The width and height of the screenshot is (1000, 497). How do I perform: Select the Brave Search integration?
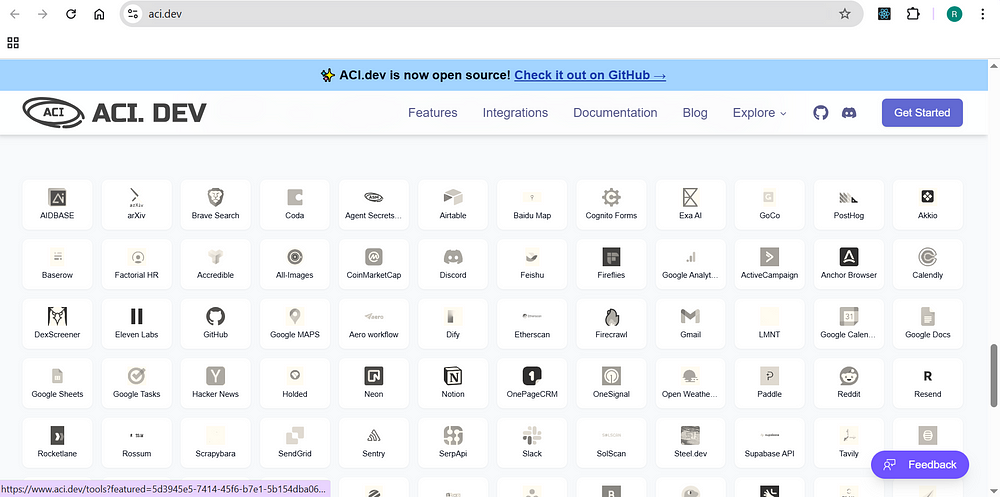pyautogui.click(x=216, y=204)
